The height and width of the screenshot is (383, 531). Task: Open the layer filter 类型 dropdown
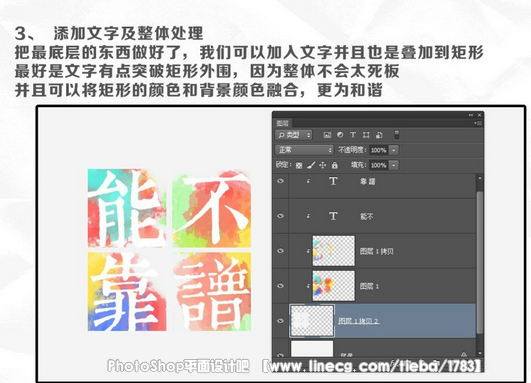294,135
